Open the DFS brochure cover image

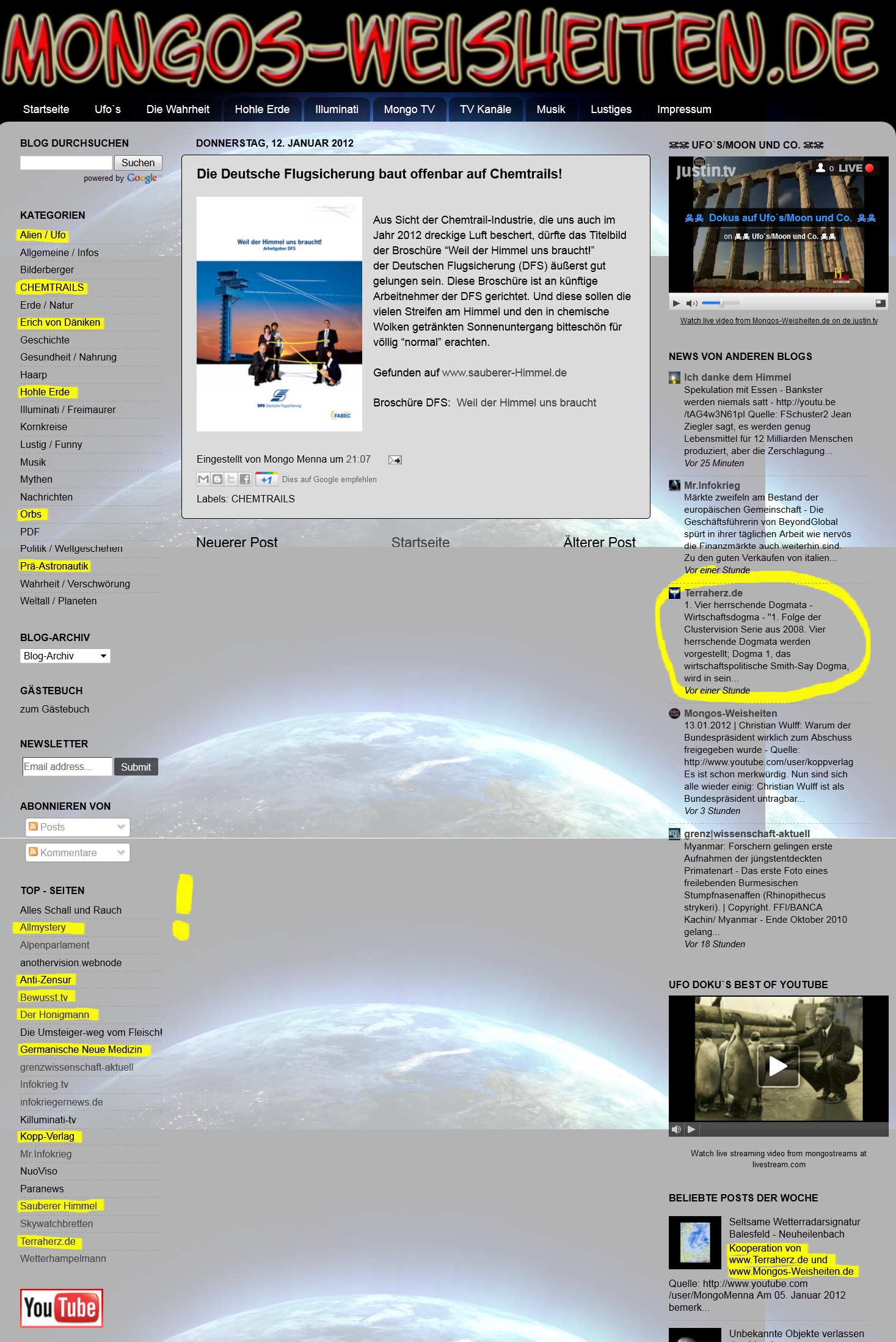[x=279, y=314]
